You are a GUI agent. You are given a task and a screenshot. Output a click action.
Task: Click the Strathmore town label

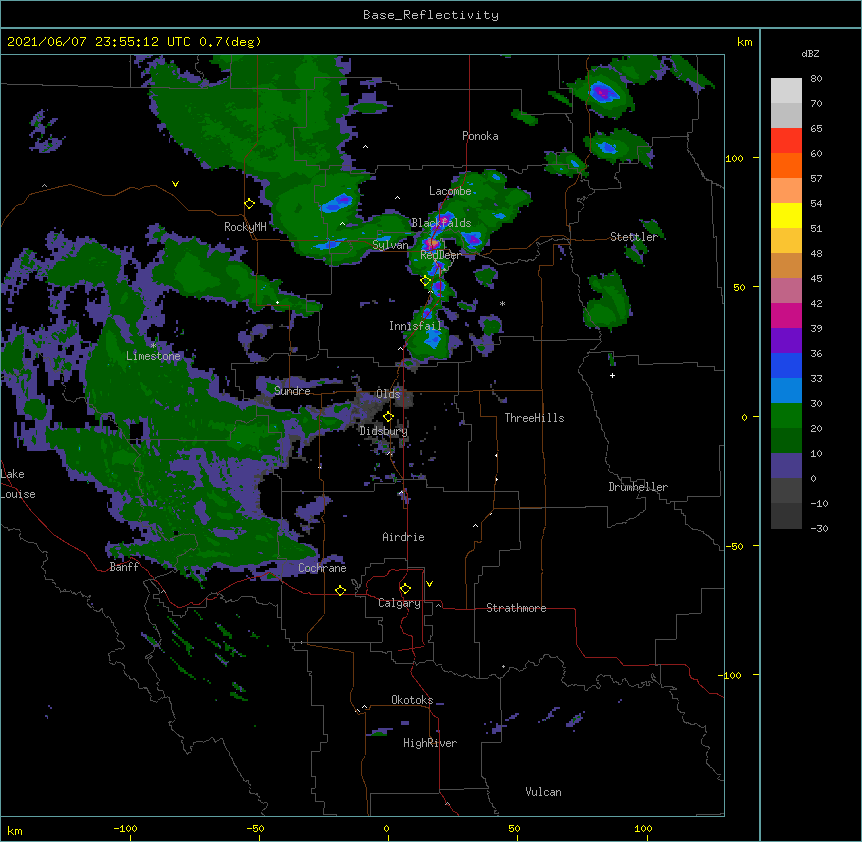pyautogui.click(x=516, y=608)
